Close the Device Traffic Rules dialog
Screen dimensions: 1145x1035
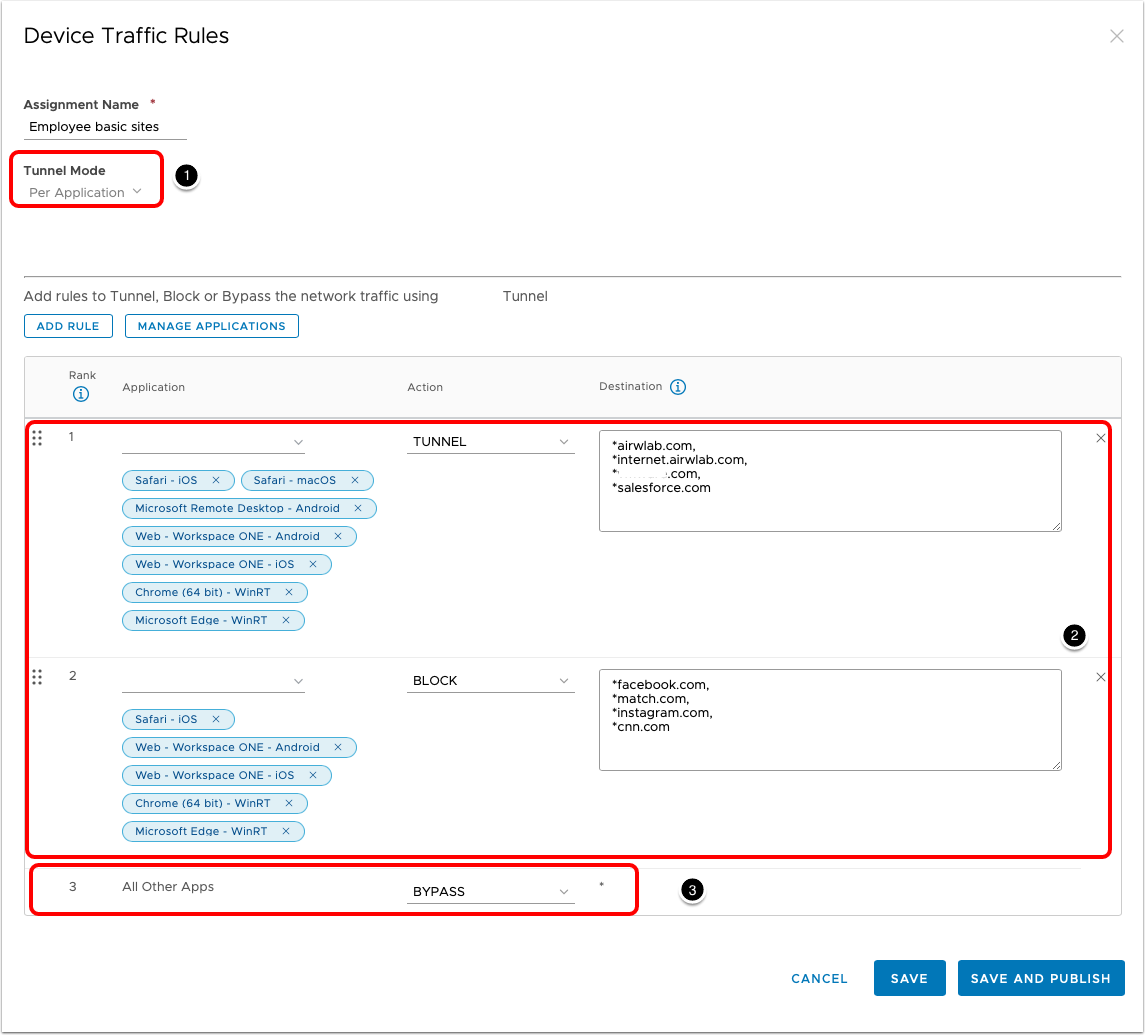[1117, 36]
